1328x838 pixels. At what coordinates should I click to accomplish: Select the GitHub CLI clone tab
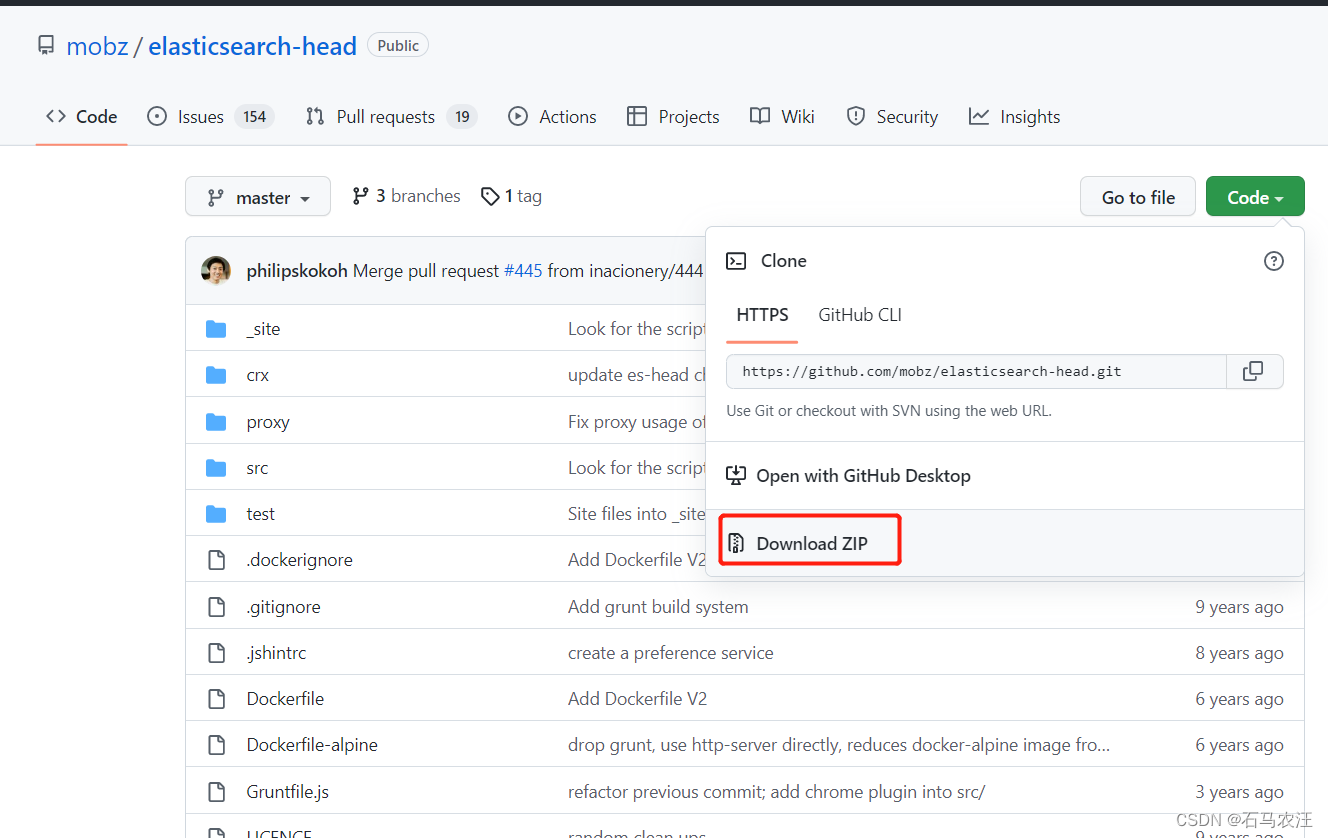point(860,315)
